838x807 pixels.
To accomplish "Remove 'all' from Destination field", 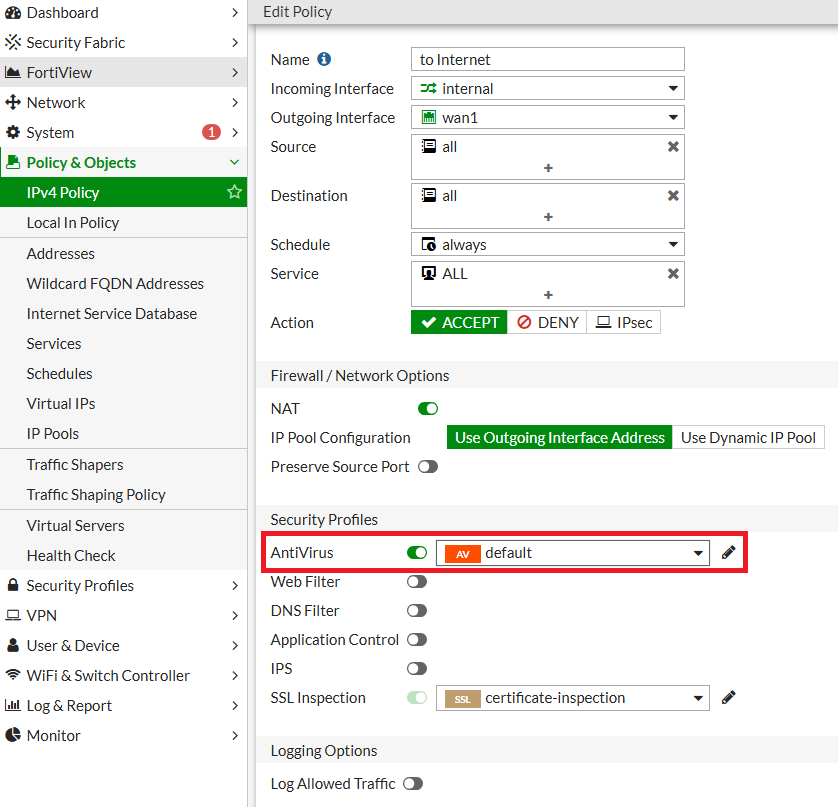I will (x=673, y=196).
